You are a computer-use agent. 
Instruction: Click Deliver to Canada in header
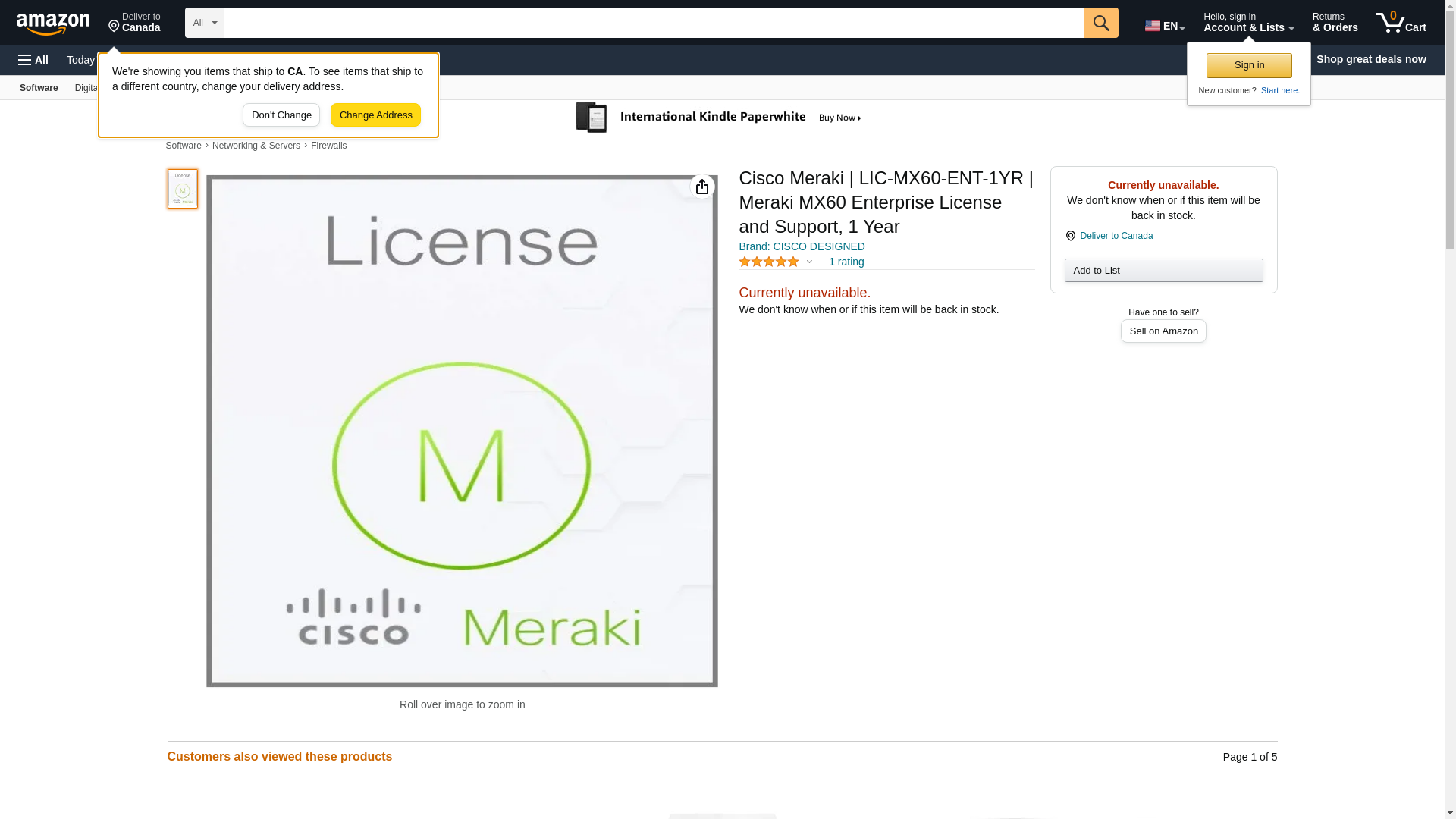coord(134,23)
